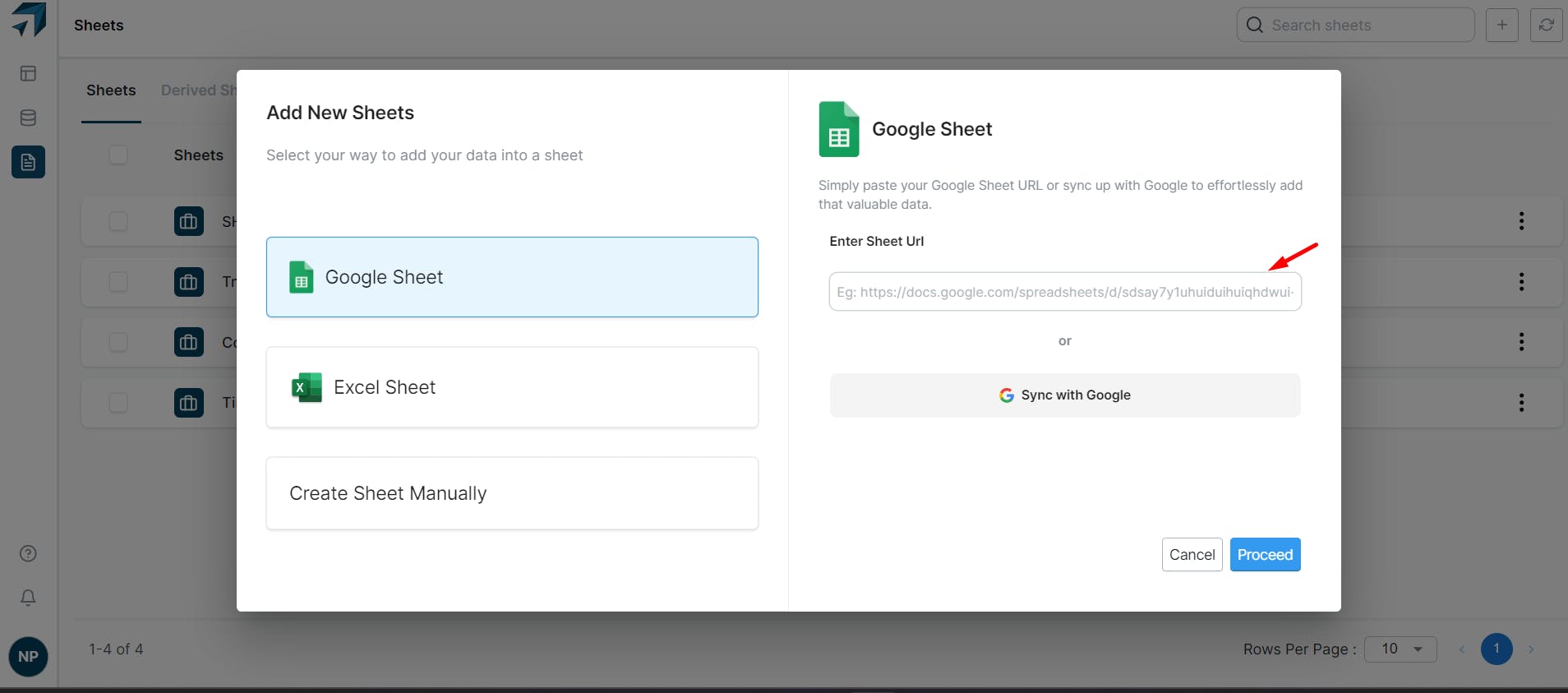Go to next page chevron
This screenshot has width=1568, height=693.
(x=1531, y=649)
